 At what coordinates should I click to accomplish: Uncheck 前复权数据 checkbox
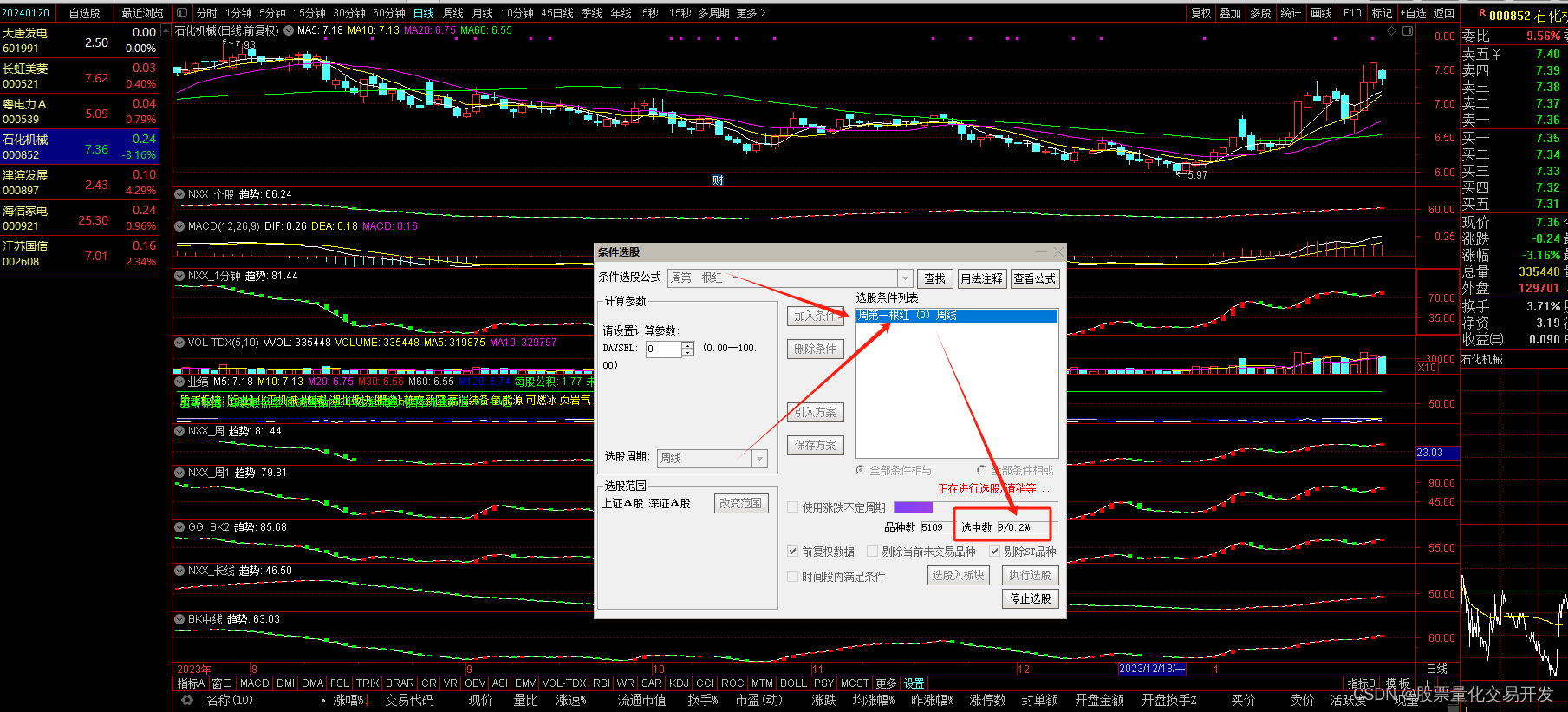[x=792, y=552]
